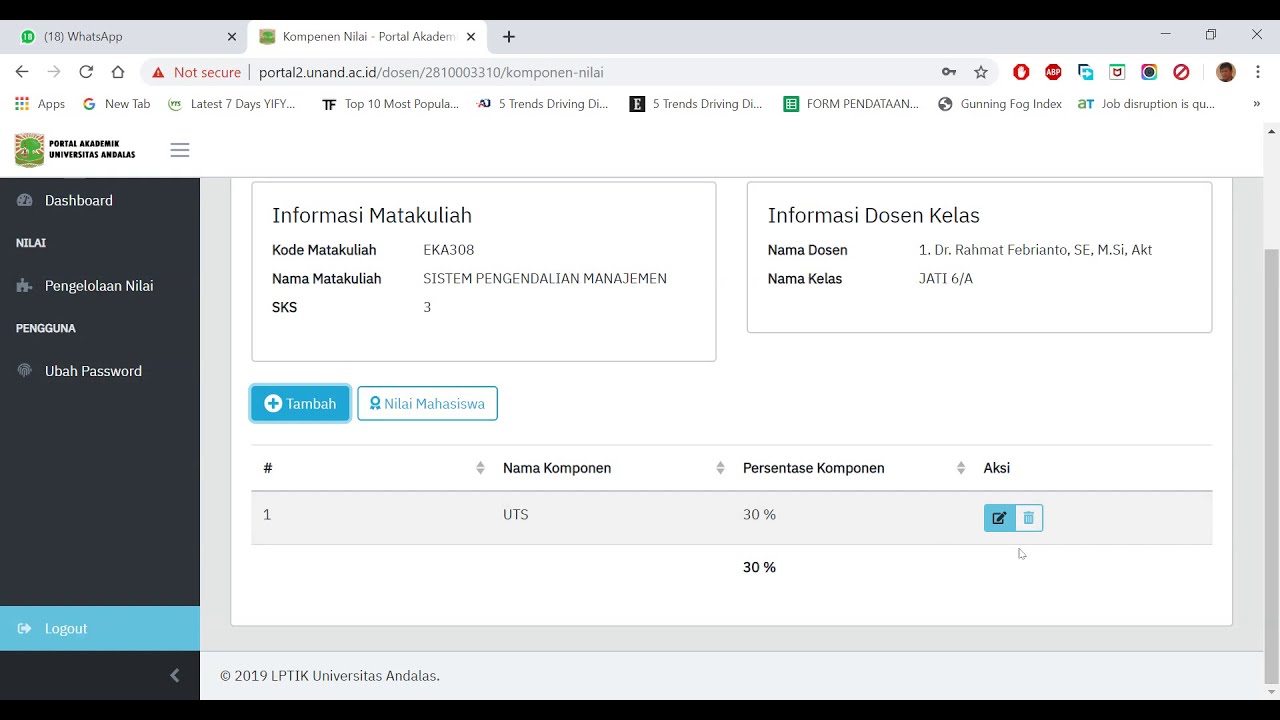The image size is (1280, 720).
Task: Click SISTEM PENGENDALIAN MANAJEMEN text
Action: tap(545, 279)
